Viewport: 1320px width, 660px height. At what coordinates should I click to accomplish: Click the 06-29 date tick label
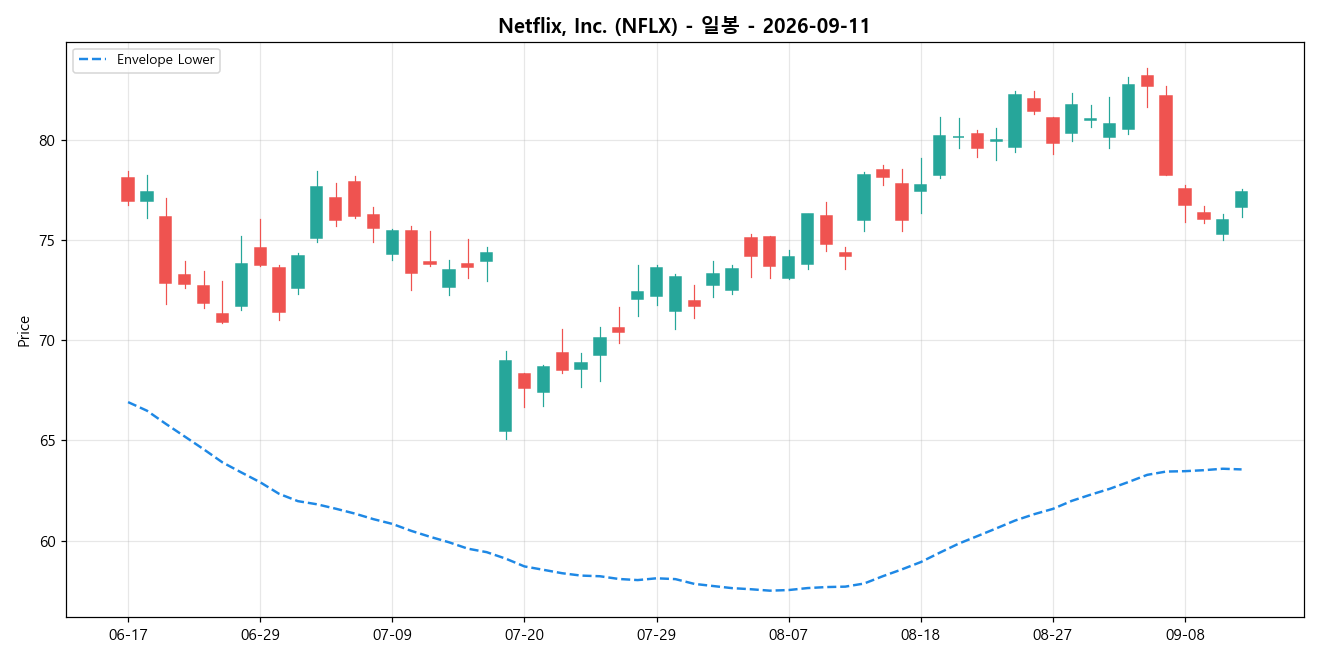pos(260,634)
